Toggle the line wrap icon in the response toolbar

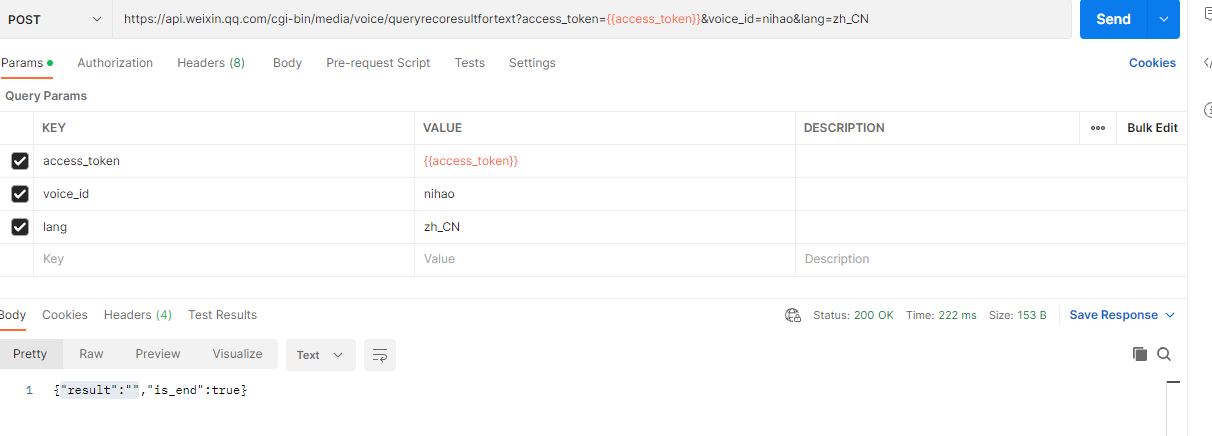click(x=379, y=355)
